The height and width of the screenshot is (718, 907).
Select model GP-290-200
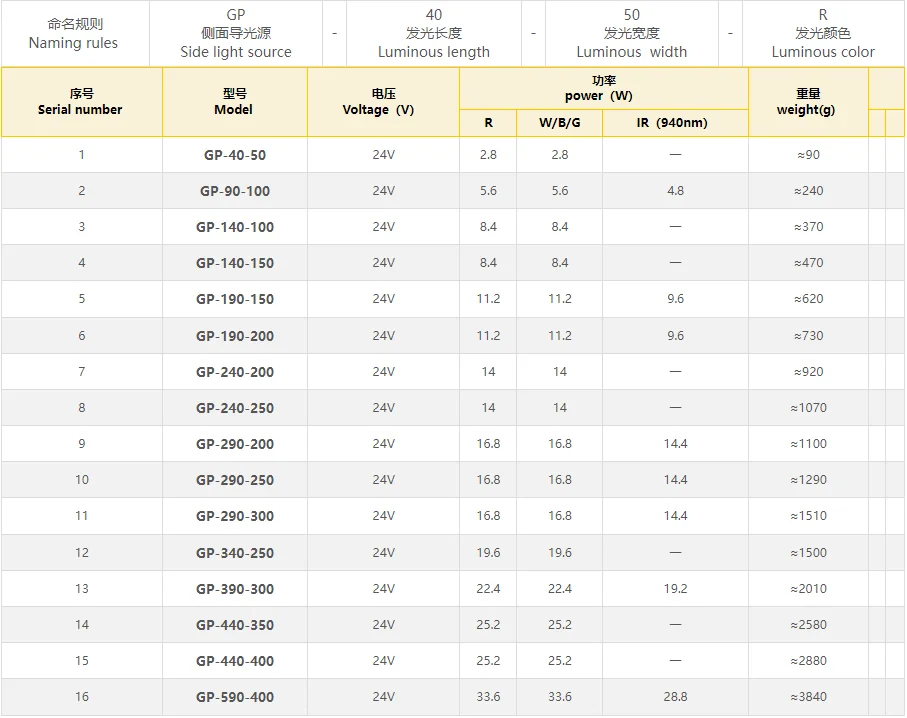[235, 444]
